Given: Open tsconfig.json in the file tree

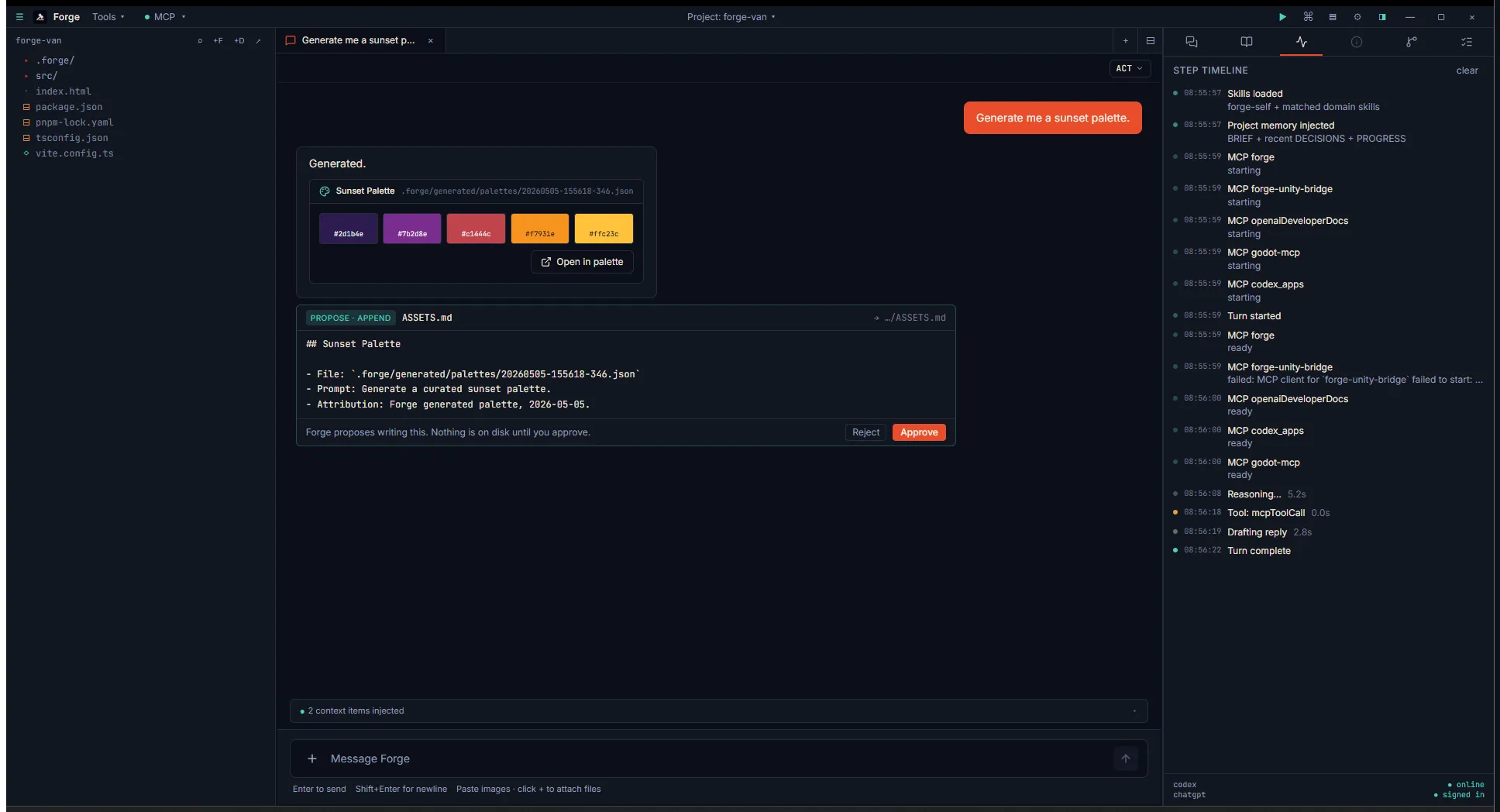Looking at the screenshot, I should (71, 138).
